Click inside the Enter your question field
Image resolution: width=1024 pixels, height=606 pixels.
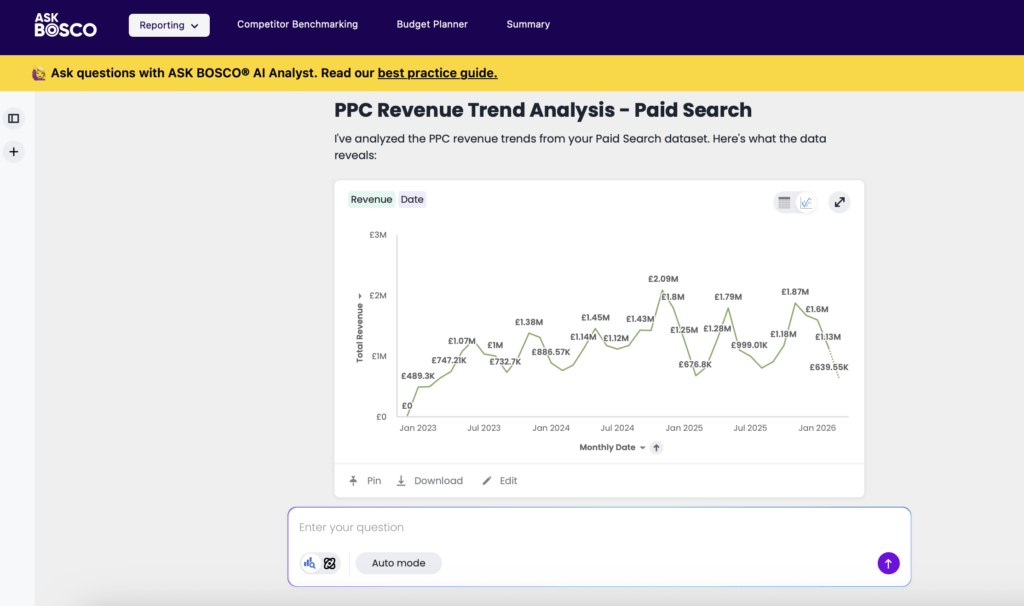pyautogui.click(x=500, y=527)
